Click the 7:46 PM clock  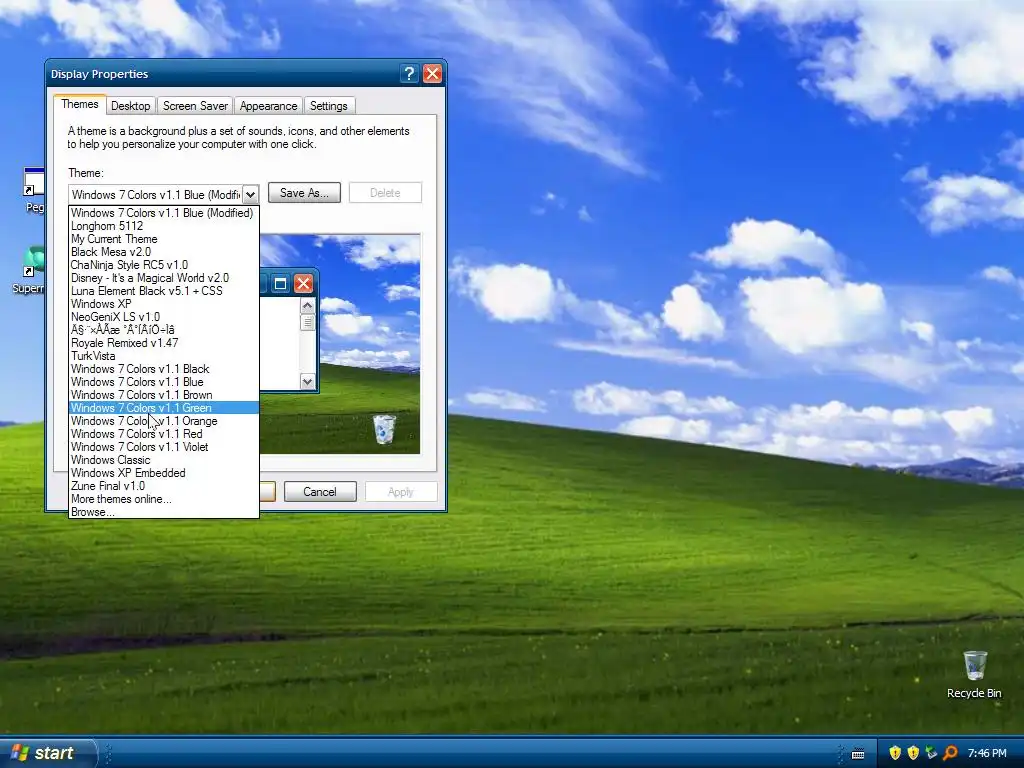coord(987,753)
